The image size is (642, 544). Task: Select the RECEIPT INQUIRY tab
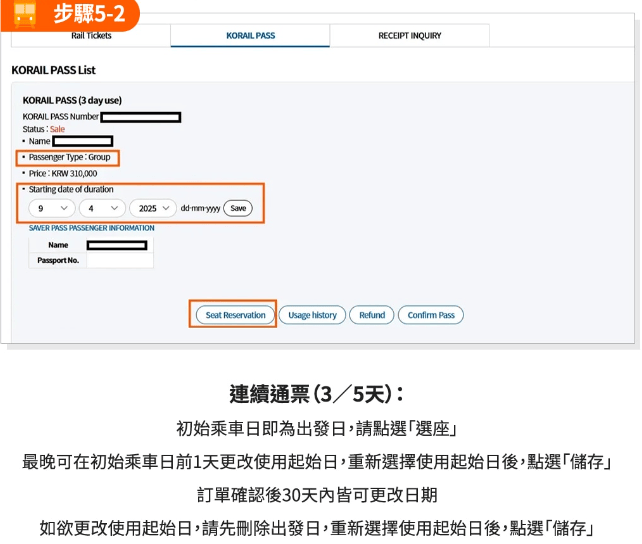(x=409, y=36)
